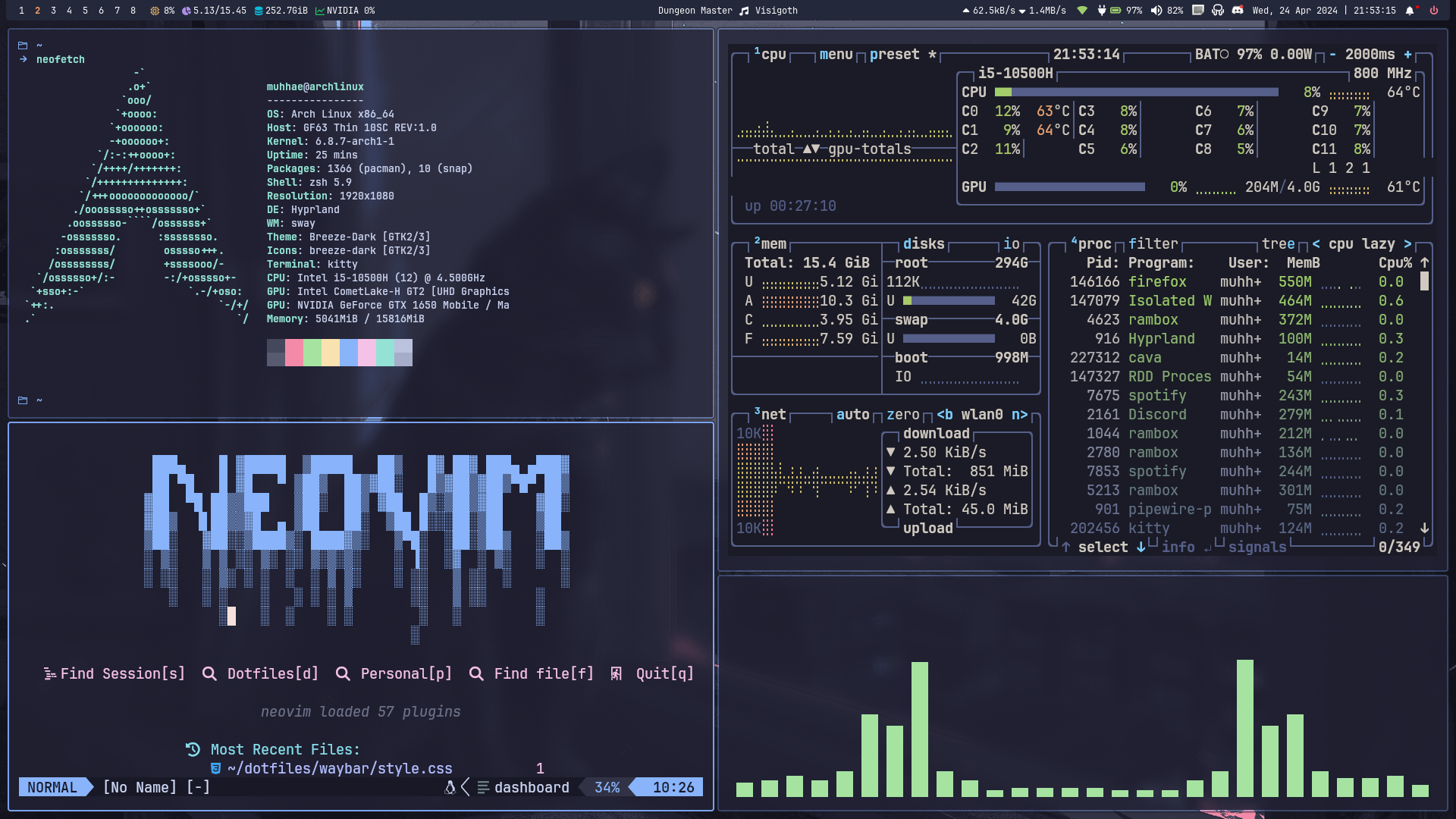The image size is (1456, 819).
Task: Click the folder icon above the neofetch command
Action: pyautogui.click(x=23, y=45)
